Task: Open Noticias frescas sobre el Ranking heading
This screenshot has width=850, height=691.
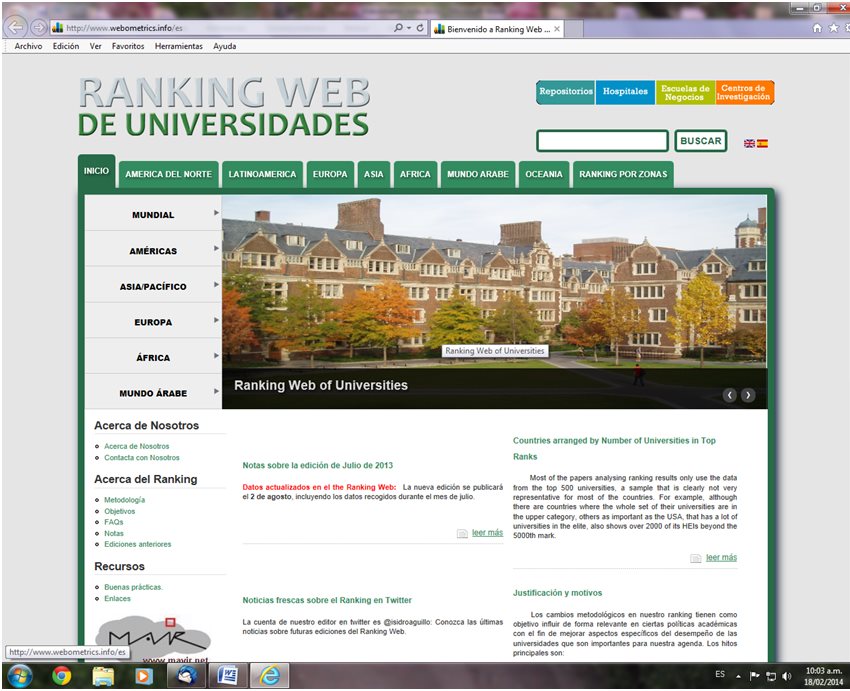Action: pyautogui.click(x=327, y=600)
